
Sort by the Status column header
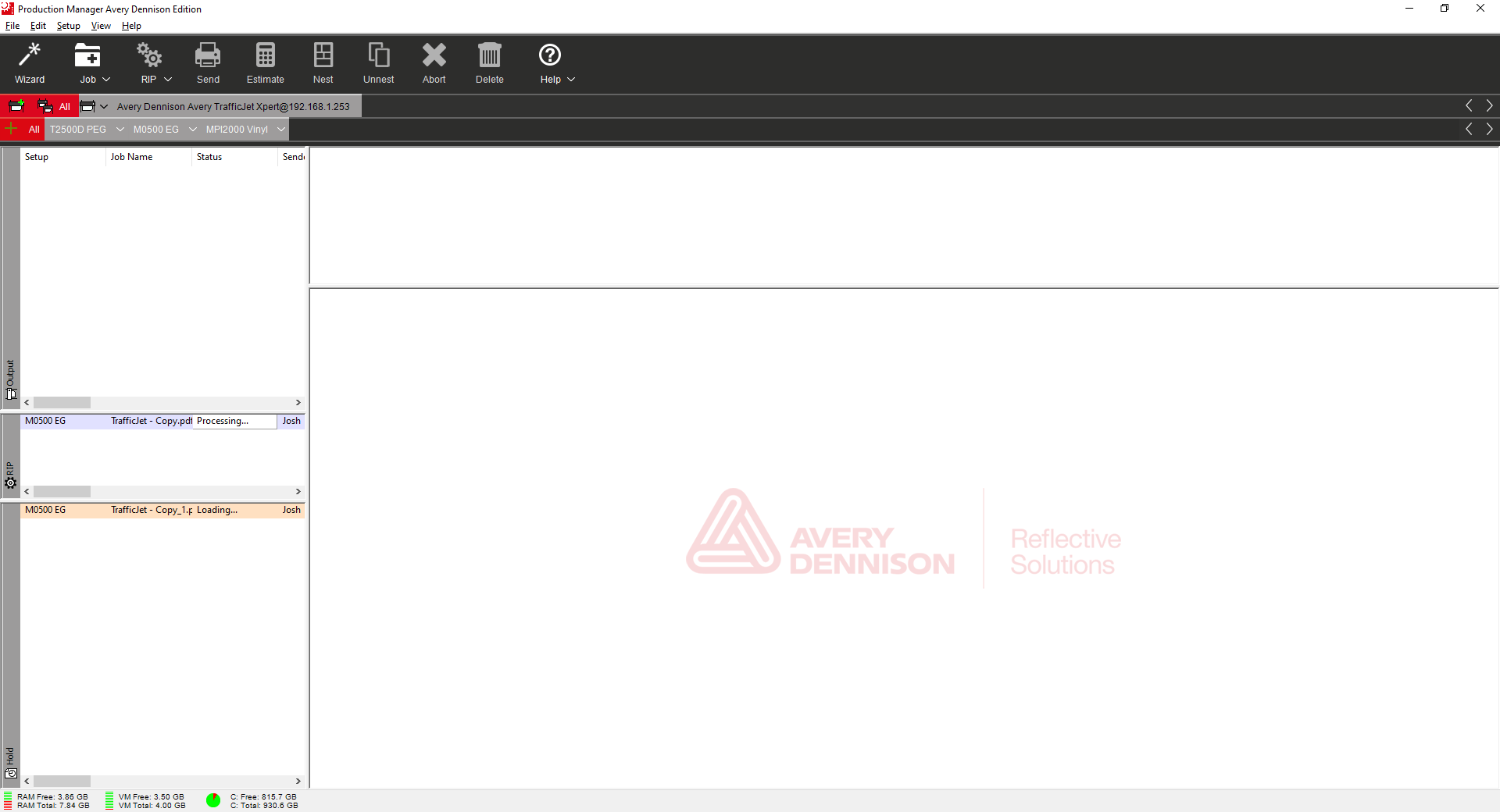(x=234, y=157)
